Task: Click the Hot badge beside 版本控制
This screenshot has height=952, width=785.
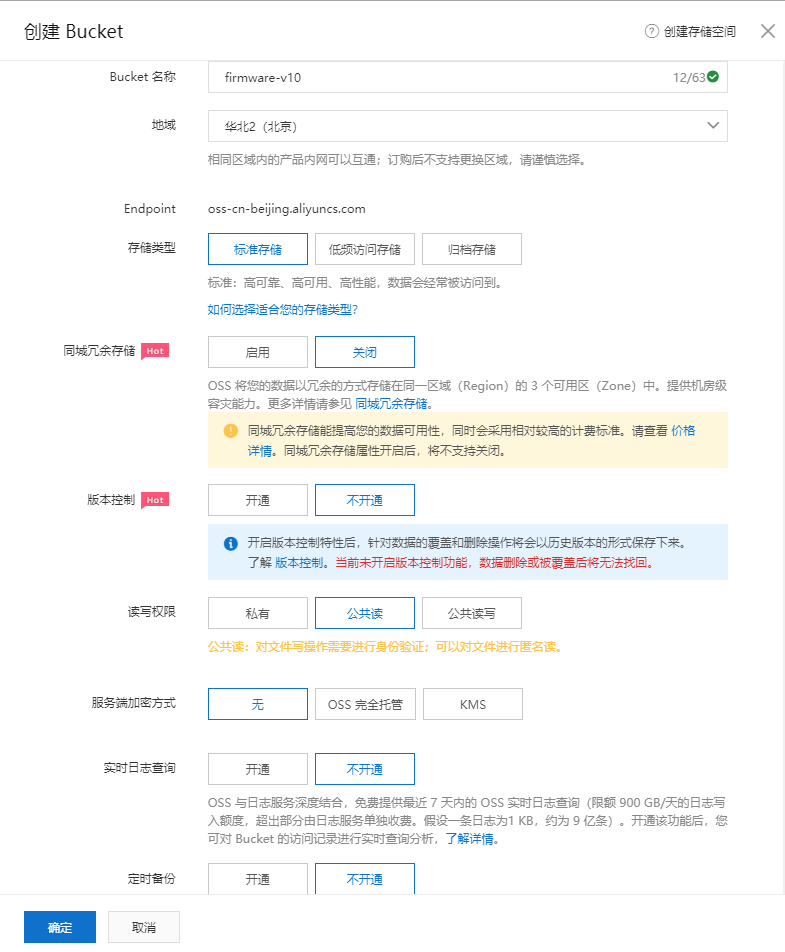Action: pyautogui.click(x=155, y=500)
